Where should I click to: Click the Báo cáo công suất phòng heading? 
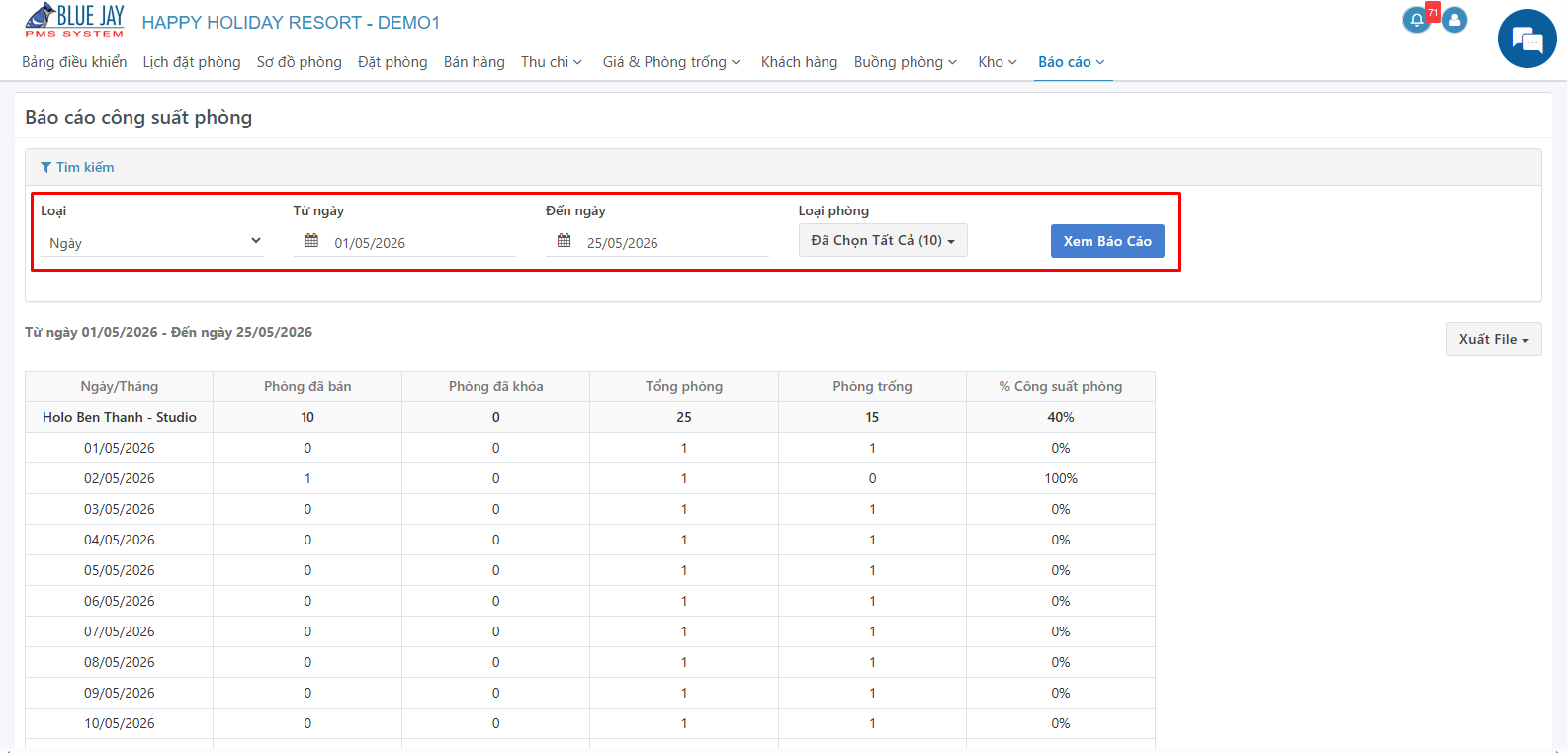138,117
